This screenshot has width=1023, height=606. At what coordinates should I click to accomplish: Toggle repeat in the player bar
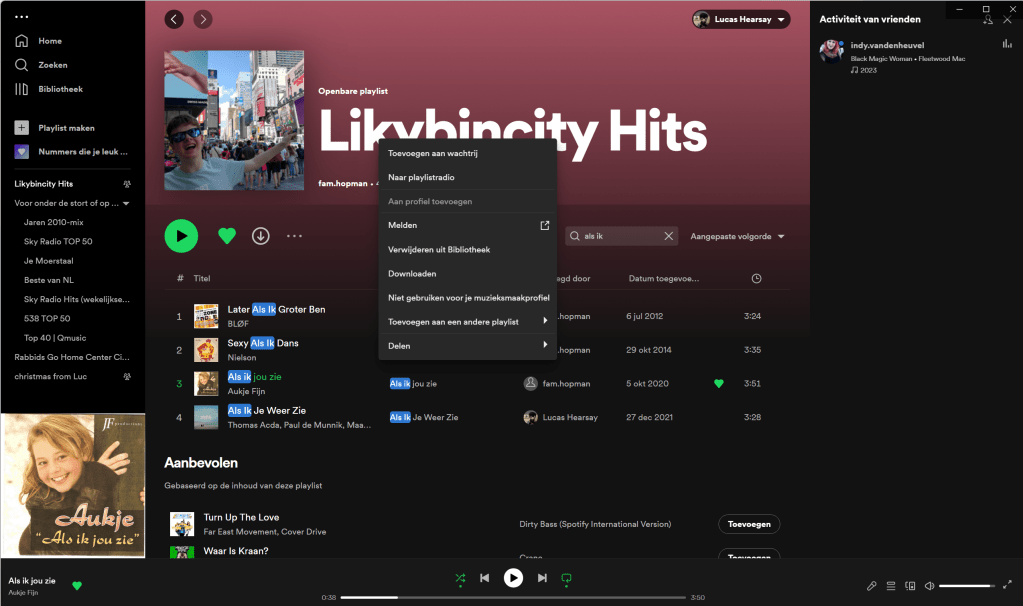coord(566,578)
